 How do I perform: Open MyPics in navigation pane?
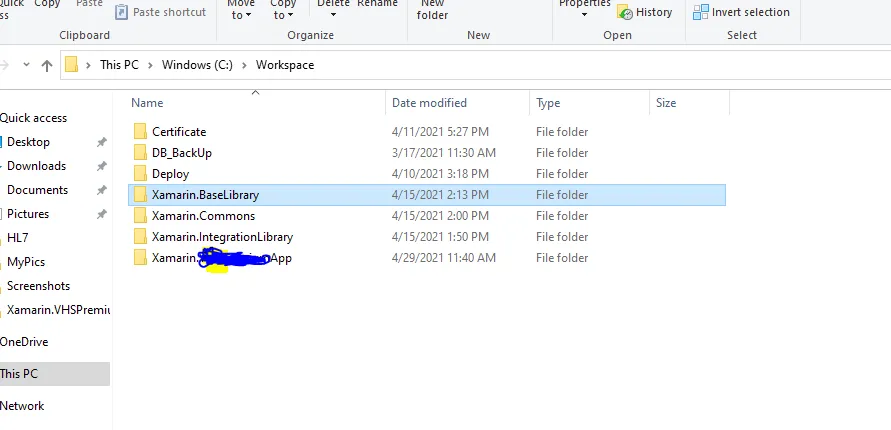(26, 262)
